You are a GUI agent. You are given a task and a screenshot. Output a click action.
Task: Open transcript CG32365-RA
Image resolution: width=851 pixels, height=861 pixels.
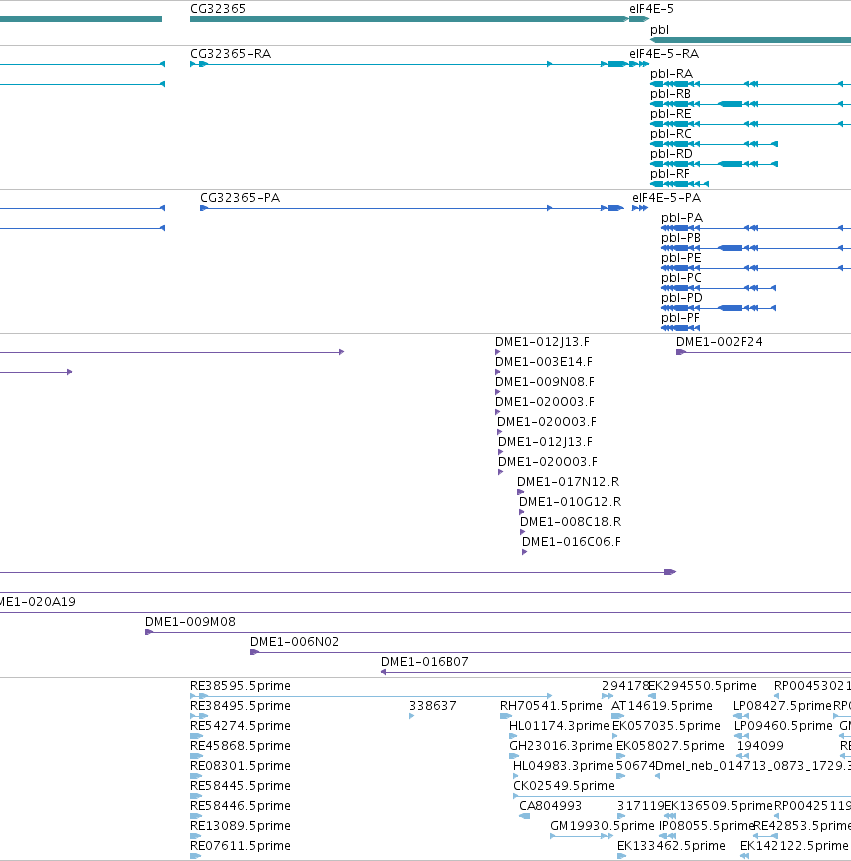230,54
